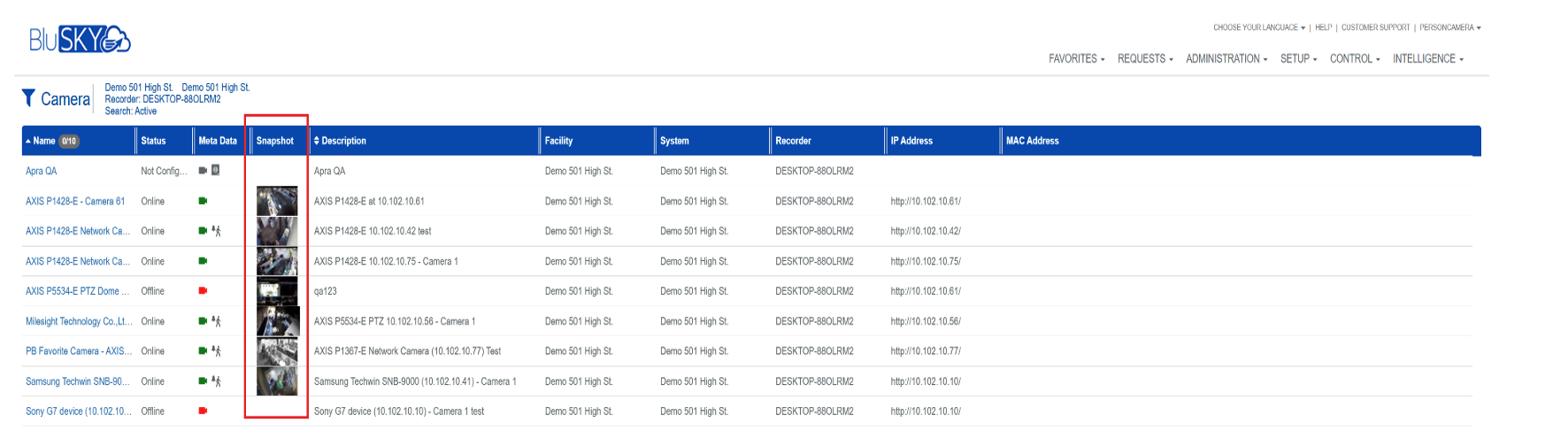Click the grey camera icon in Apra QA row
This screenshot has width=1568, height=446.
point(203,171)
